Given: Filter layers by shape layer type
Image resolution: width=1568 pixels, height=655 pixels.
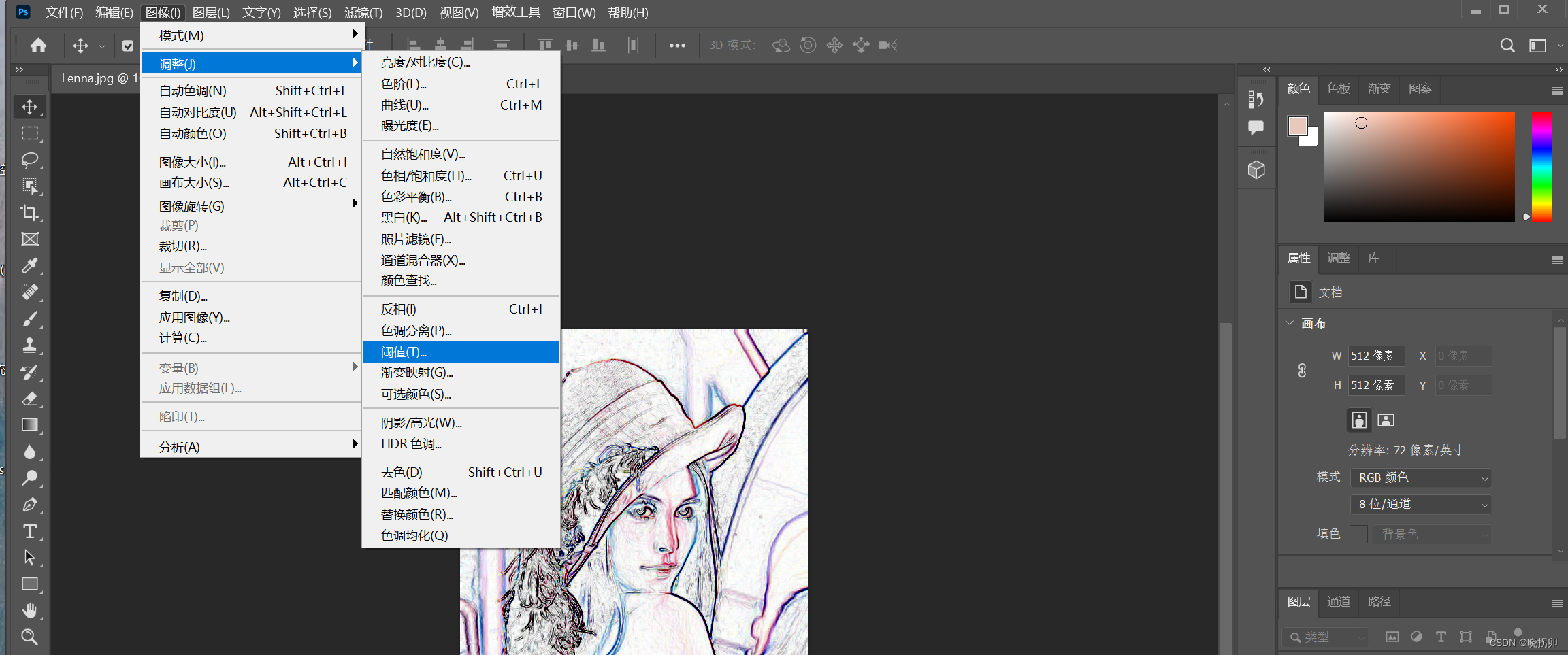Looking at the screenshot, I should coord(1466,637).
